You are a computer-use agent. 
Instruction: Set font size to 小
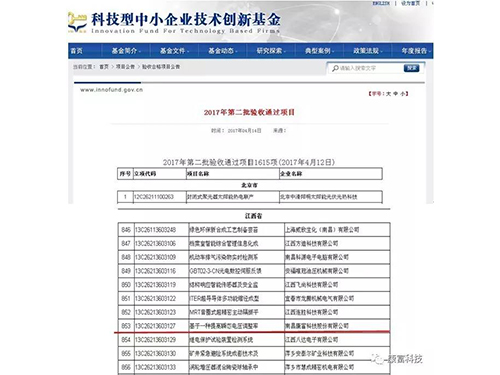pyautogui.click(x=403, y=94)
